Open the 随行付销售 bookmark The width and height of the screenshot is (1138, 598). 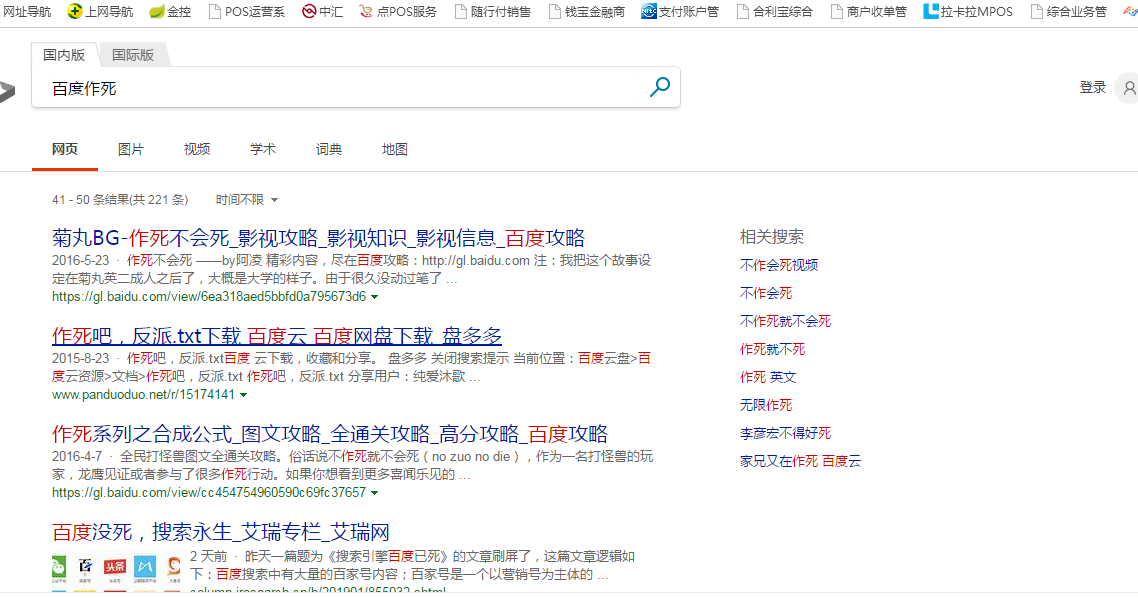493,12
